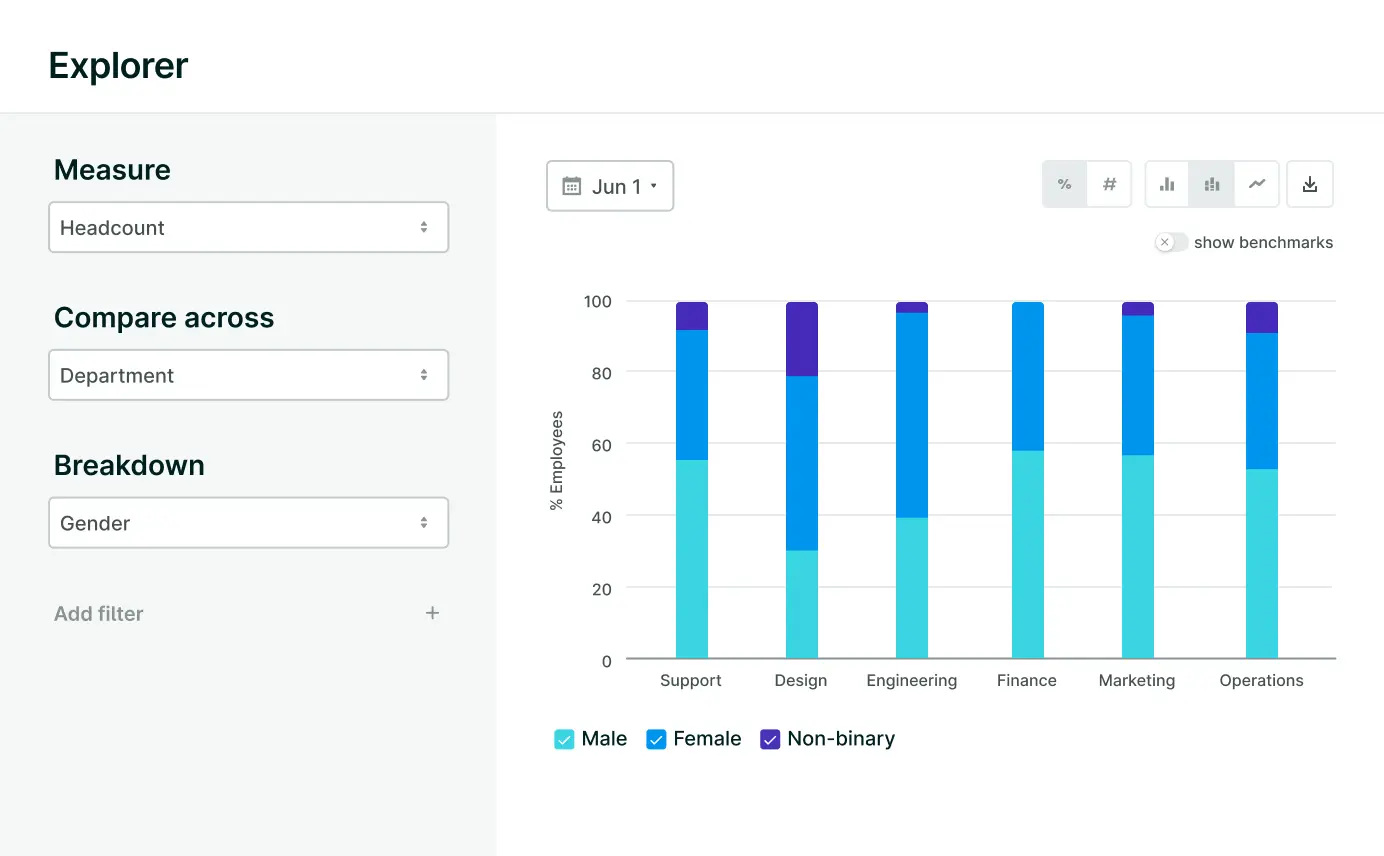Click the Design department stacked bar

[801, 480]
